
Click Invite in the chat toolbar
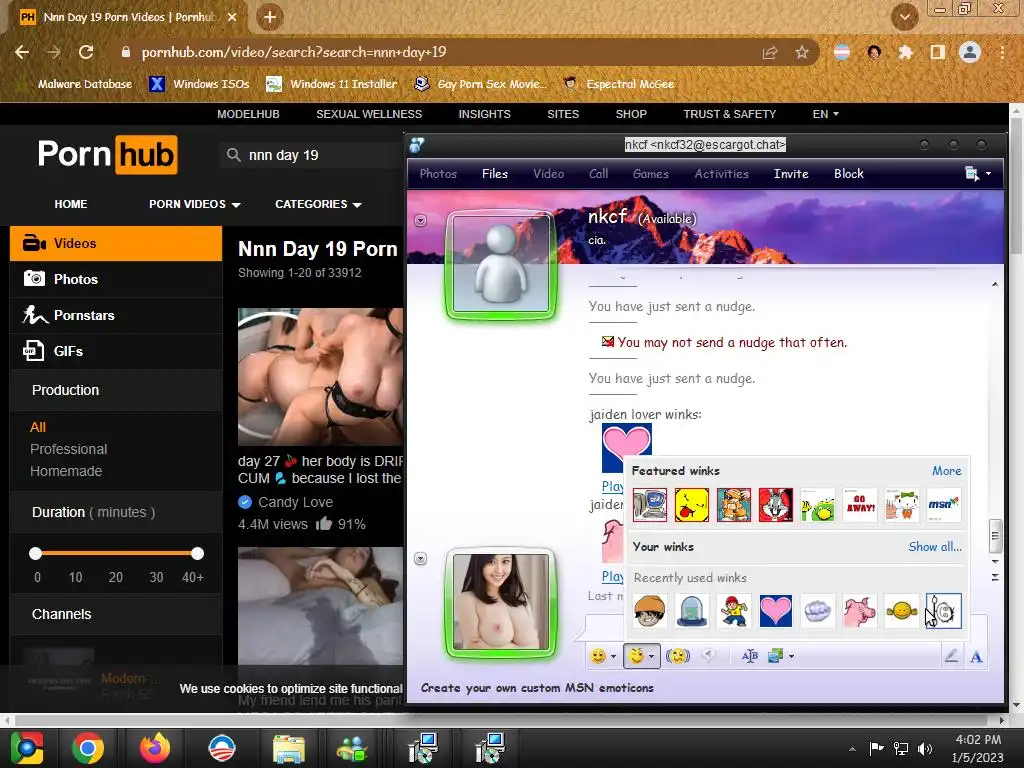click(791, 174)
